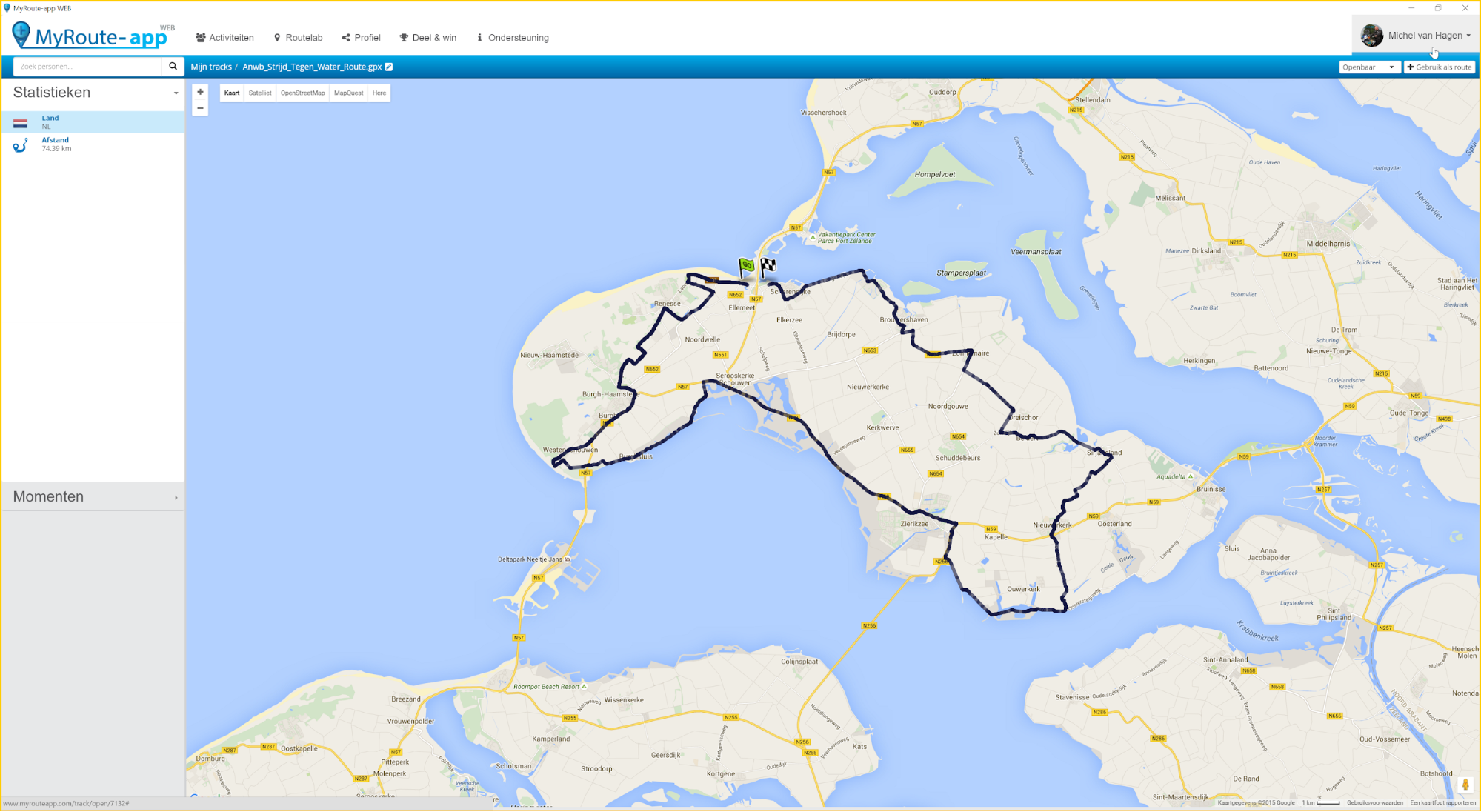
Task: Click the search magnifier icon
Action: (x=173, y=67)
